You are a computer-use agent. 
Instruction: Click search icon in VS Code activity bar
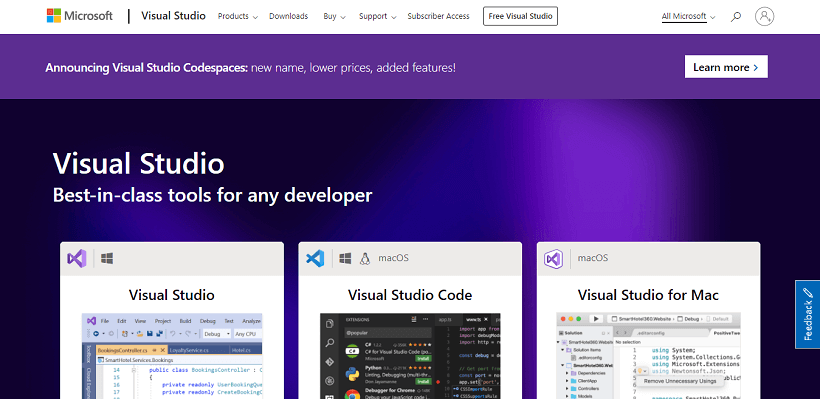tap(329, 343)
